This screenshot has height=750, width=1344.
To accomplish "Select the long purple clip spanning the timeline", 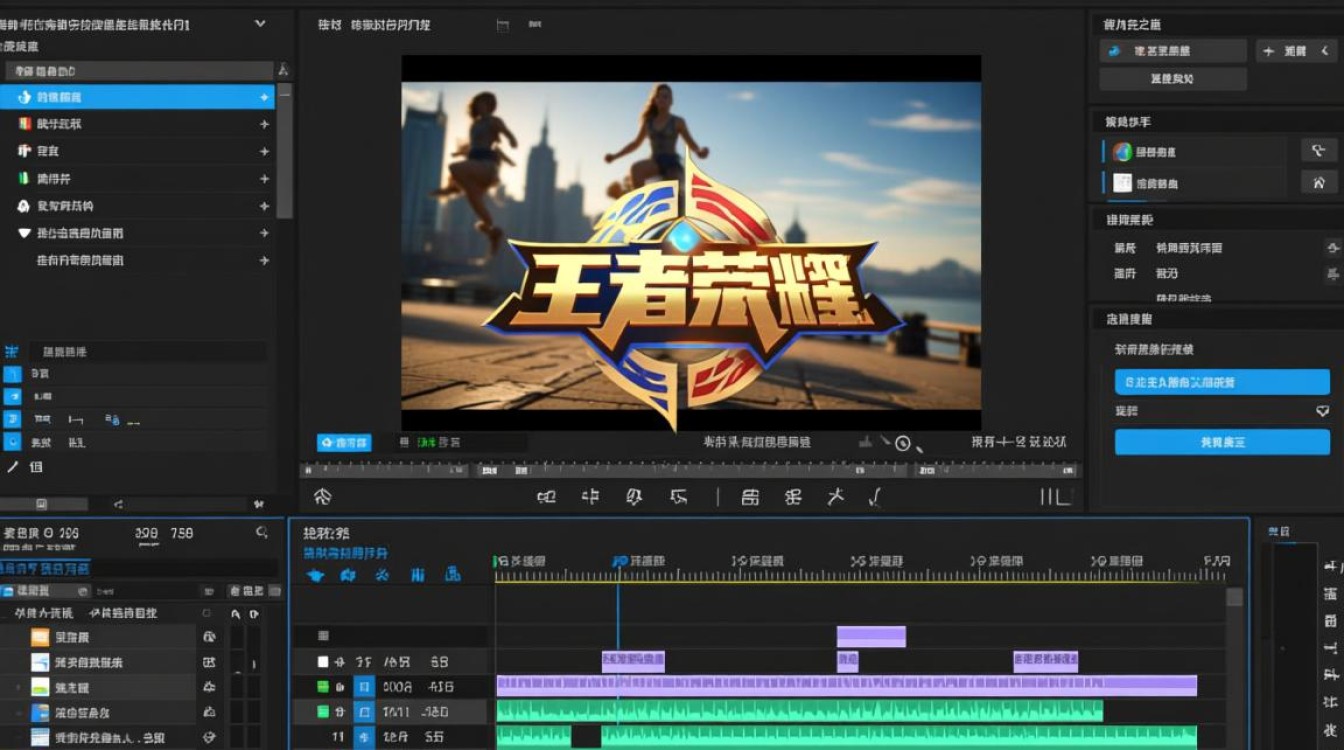I will click(847, 686).
